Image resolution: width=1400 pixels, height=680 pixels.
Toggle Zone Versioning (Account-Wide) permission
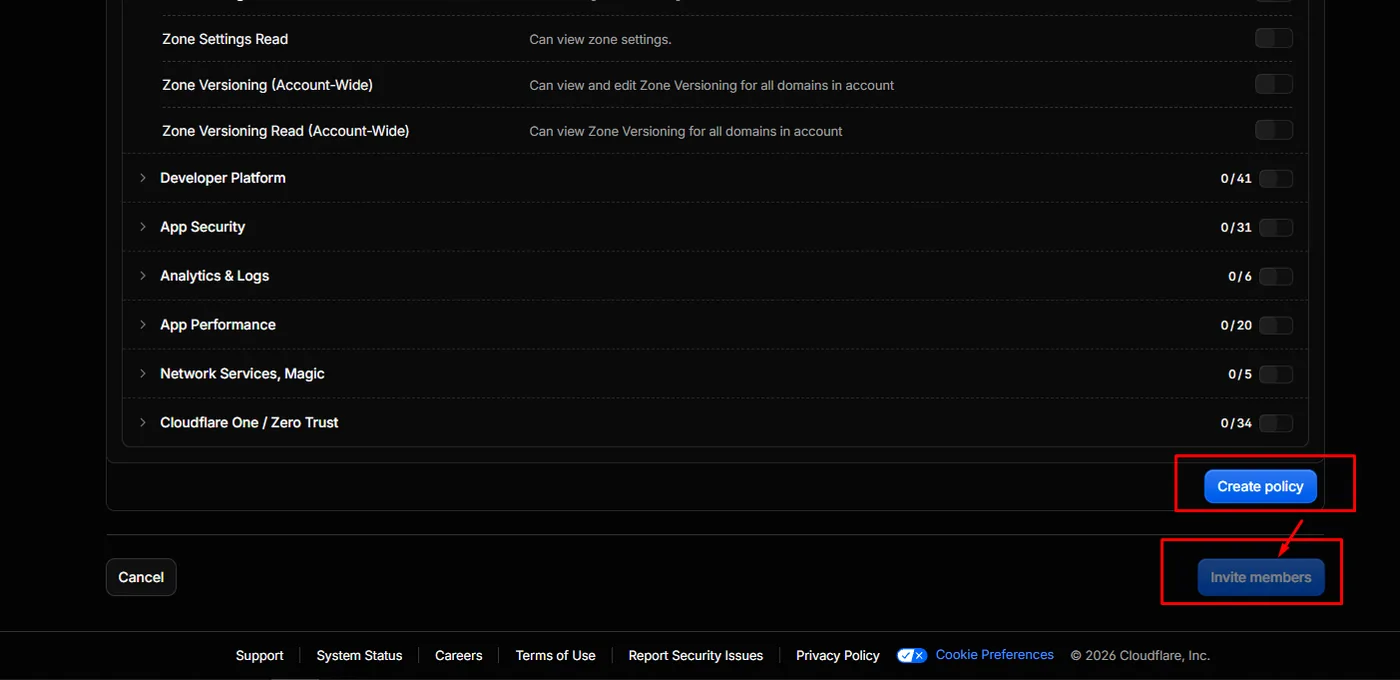pyautogui.click(x=1274, y=85)
